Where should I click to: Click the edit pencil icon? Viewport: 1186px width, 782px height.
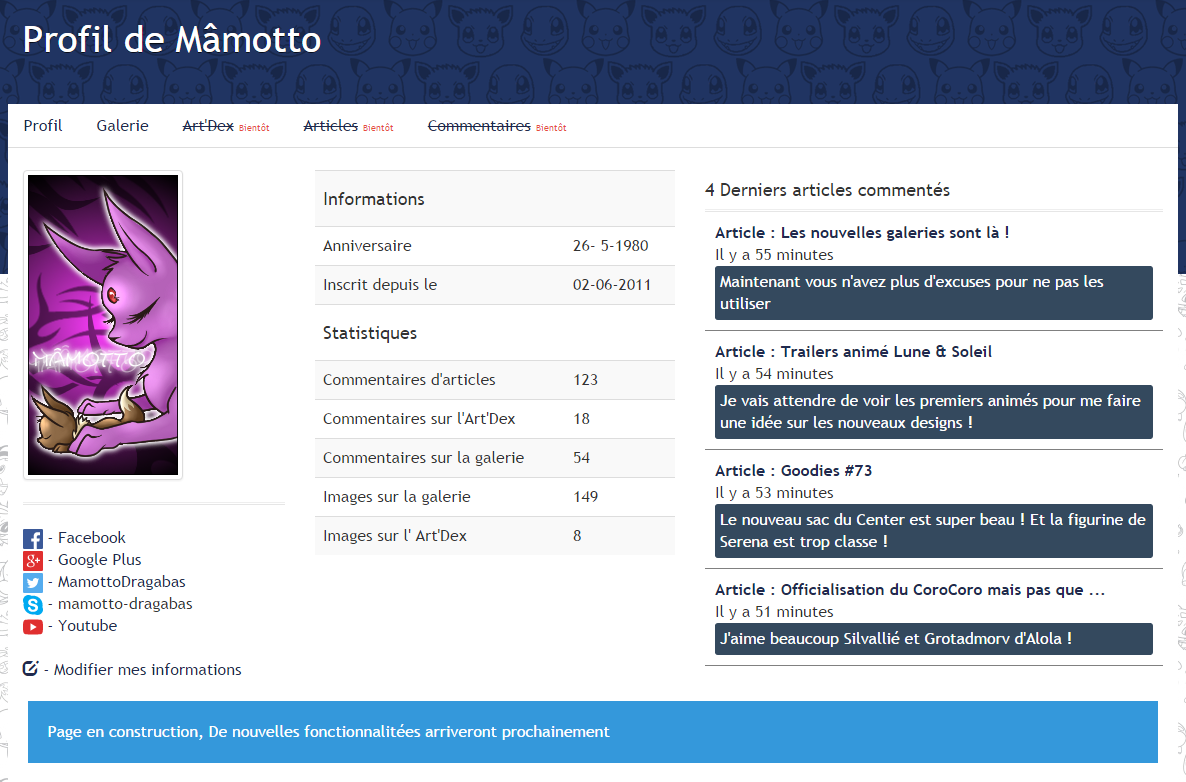30,669
